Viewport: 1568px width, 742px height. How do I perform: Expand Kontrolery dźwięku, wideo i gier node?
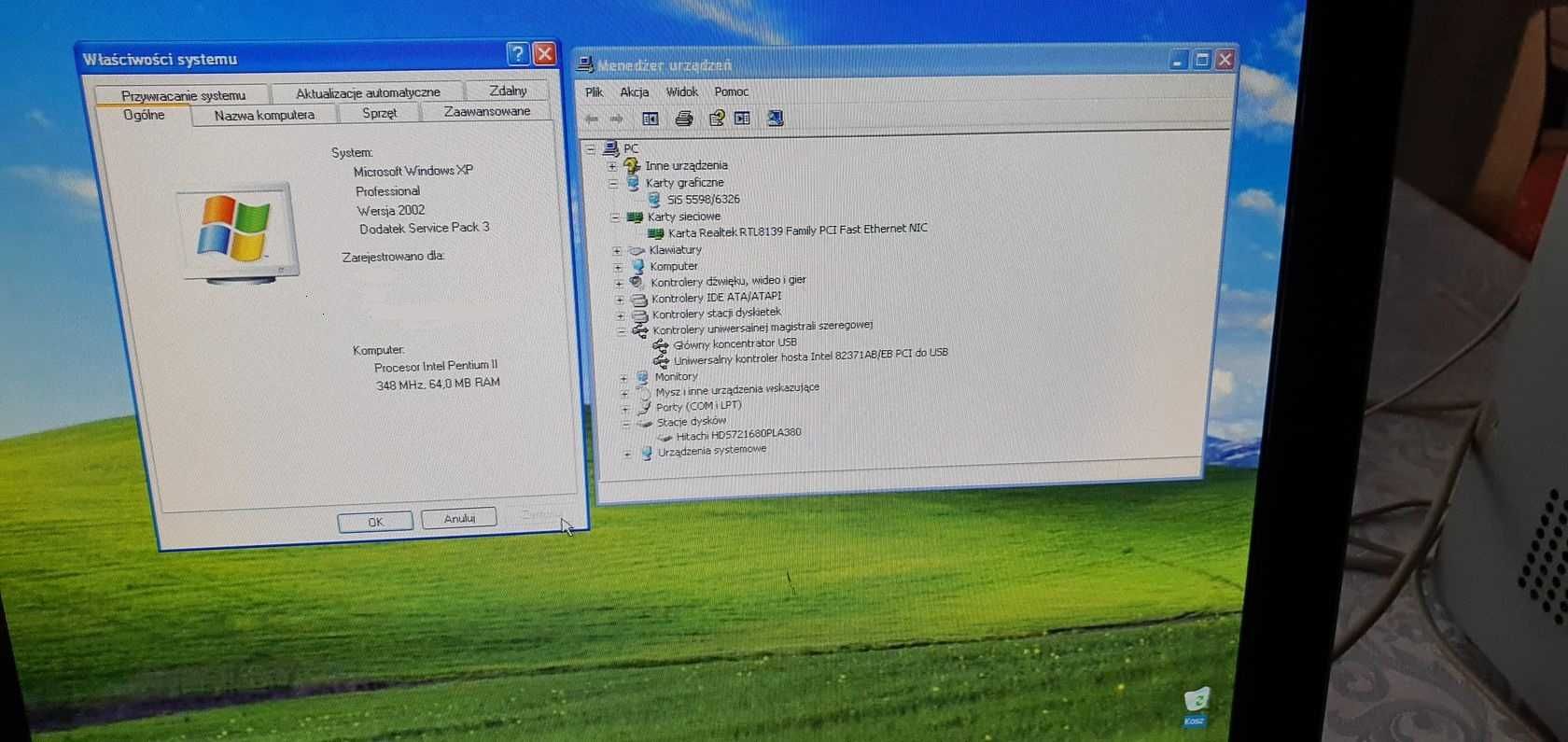(619, 283)
